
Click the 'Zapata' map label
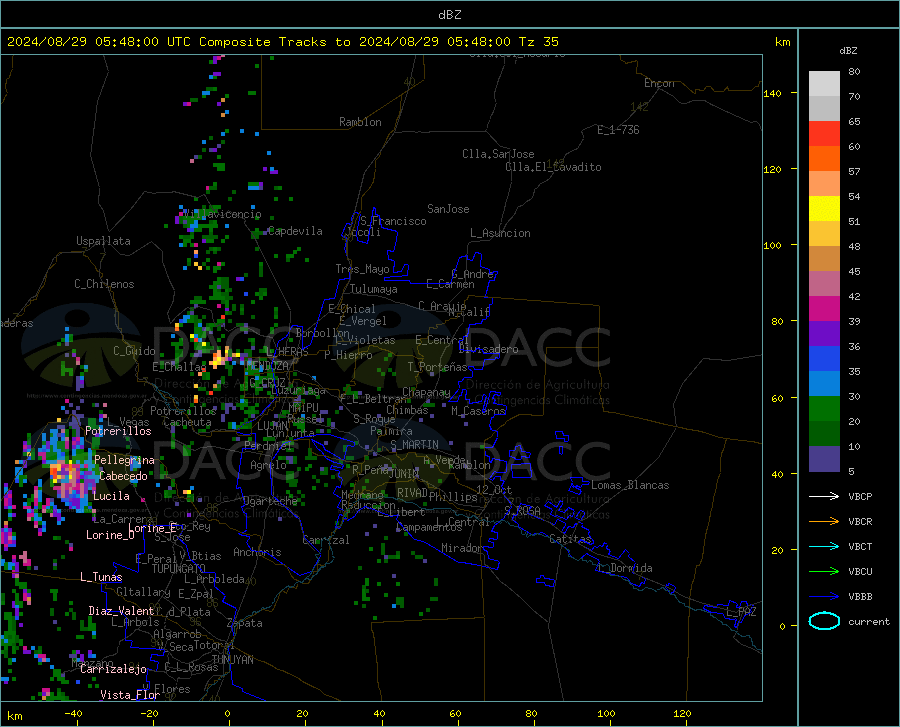point(245,623)
